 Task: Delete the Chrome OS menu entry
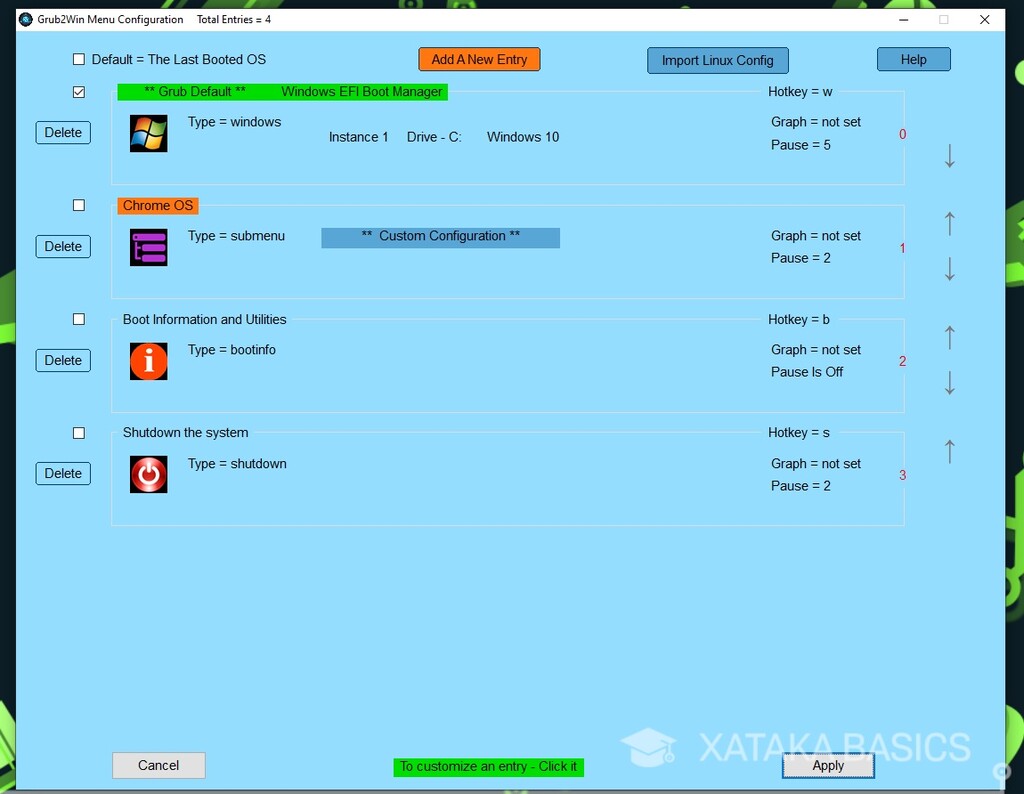tap(63, 247)
